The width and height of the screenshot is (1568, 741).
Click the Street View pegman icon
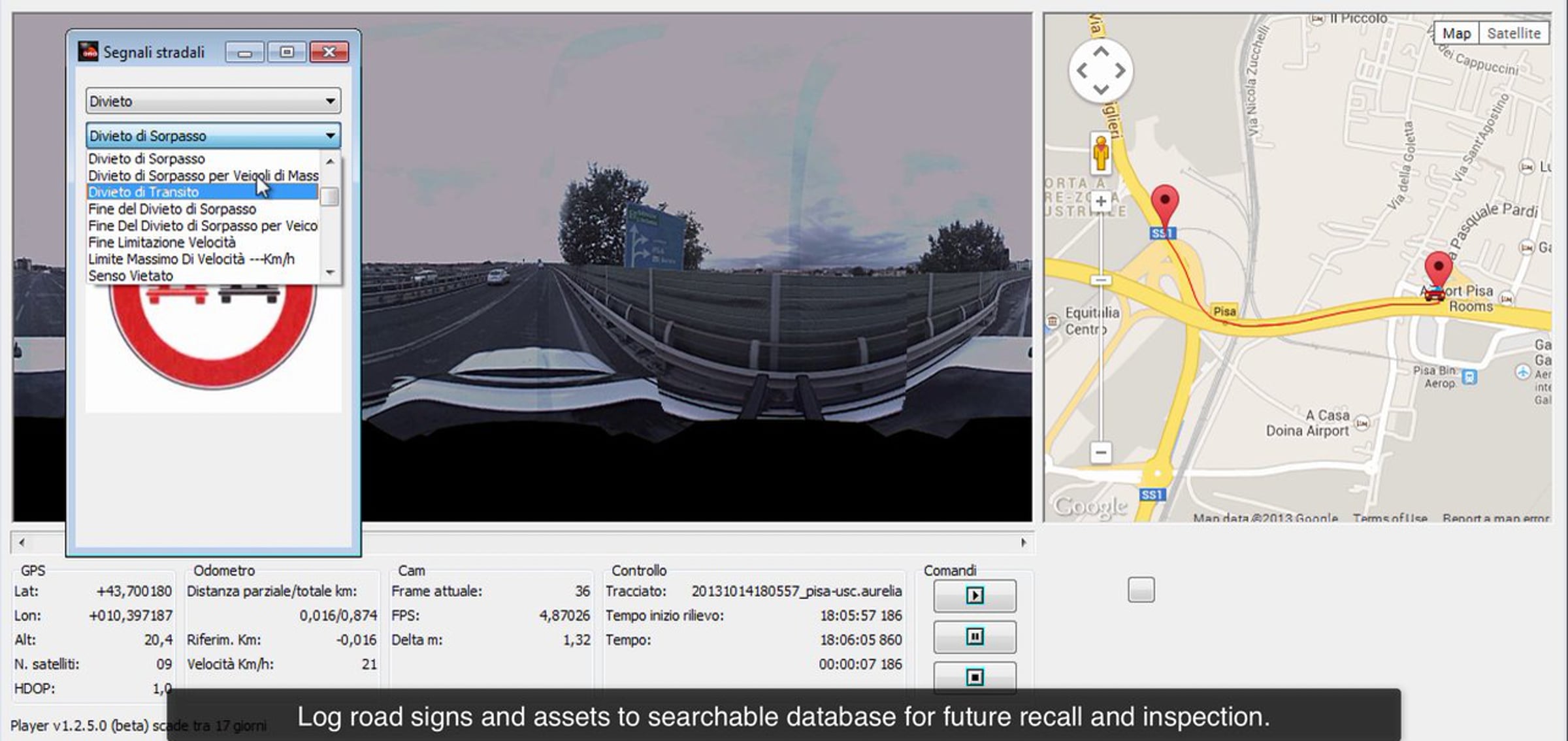[x=1101, y=154]
